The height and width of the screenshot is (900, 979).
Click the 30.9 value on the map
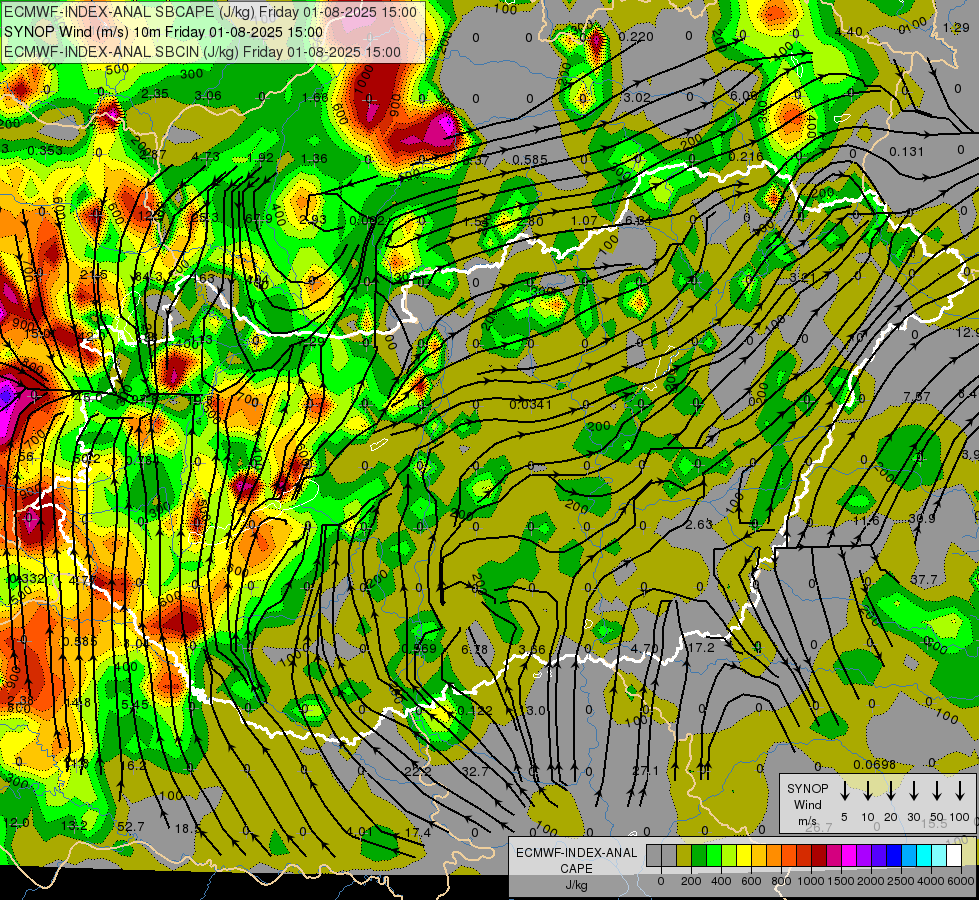click(x=922, y=518)
